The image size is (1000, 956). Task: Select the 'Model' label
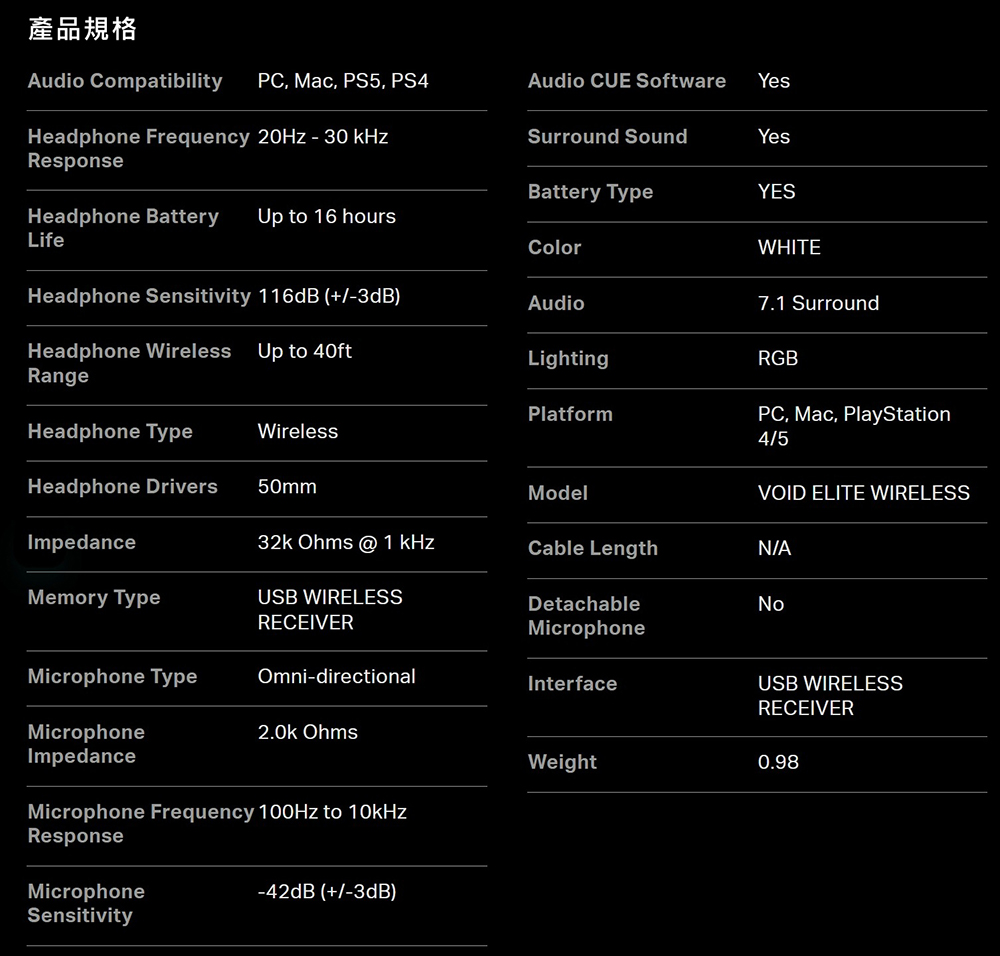tap(558, 493)
